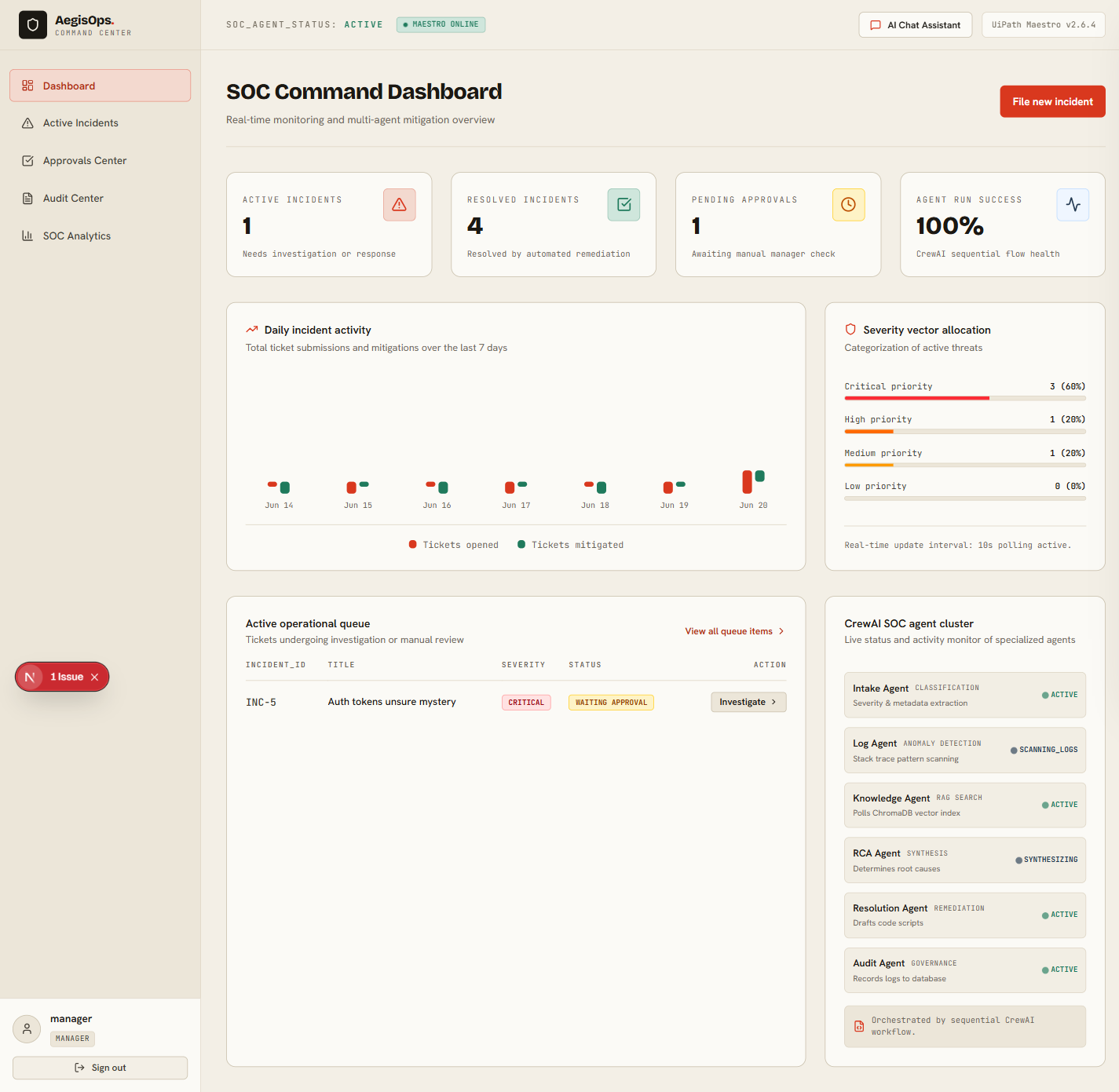Click the Audit Center document icon
The height and width of the screenshot is (1092, 1119).
pos(27,199)
